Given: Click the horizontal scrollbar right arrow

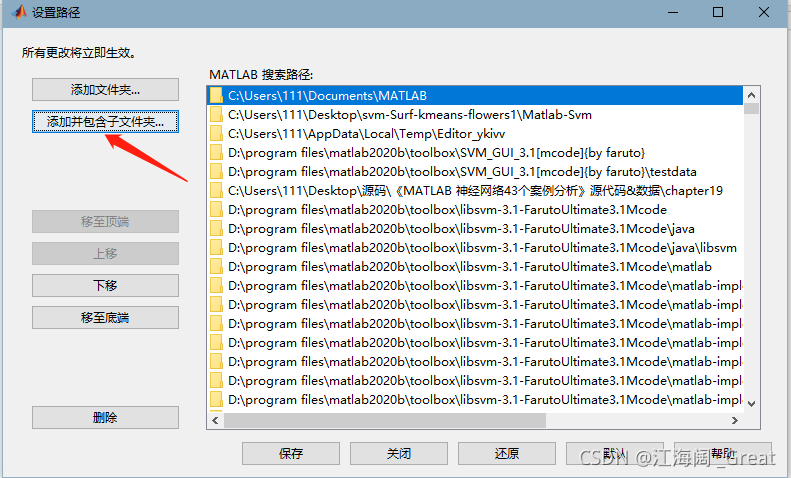Looking at the screenshot, I should tap(735, 421).
